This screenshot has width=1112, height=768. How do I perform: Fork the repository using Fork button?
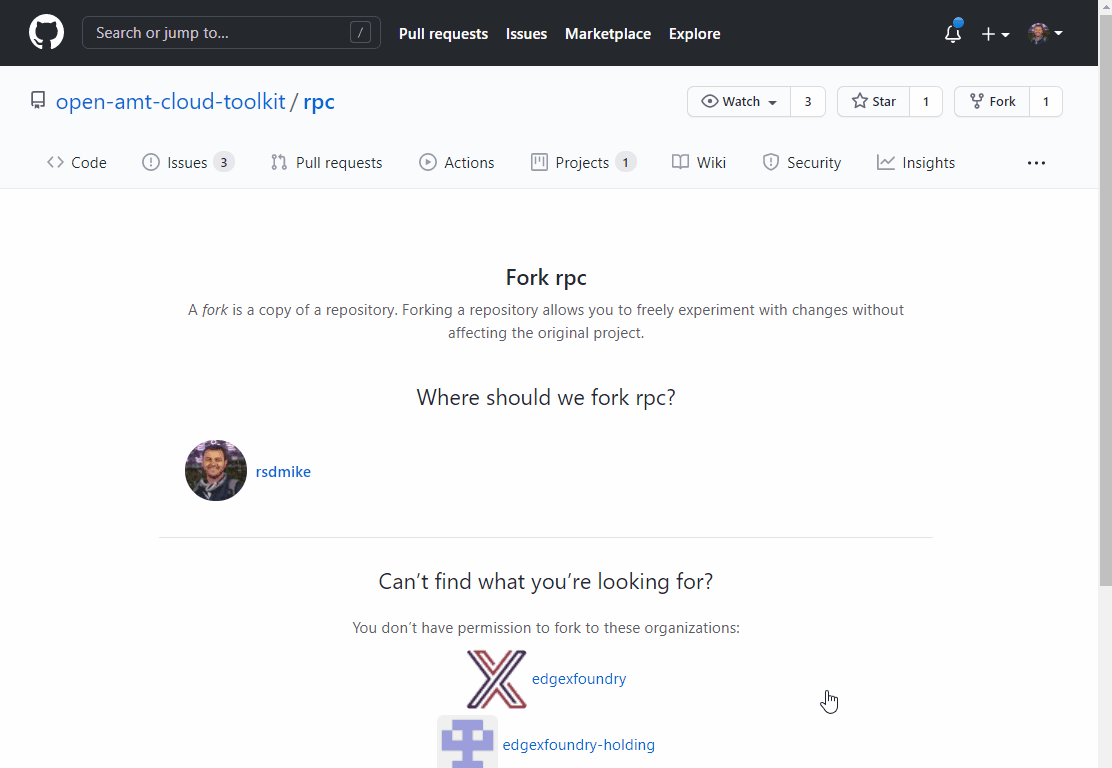(x=992, y=102)
